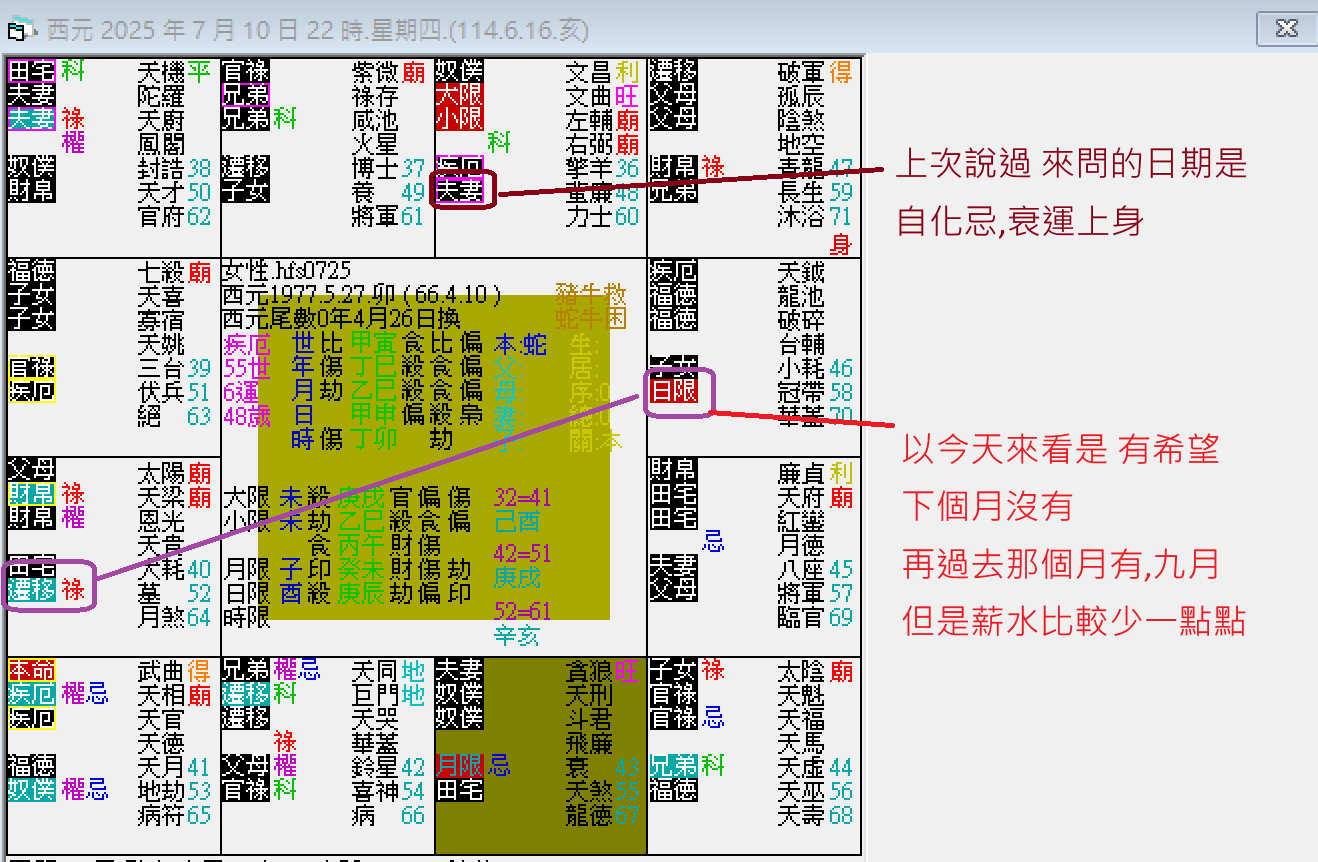Click the cyan 夫妻 badge in the 田宅 palace
Image resolution: width=1318 pixels, height=862 pixels.
(x=31, y=118)
